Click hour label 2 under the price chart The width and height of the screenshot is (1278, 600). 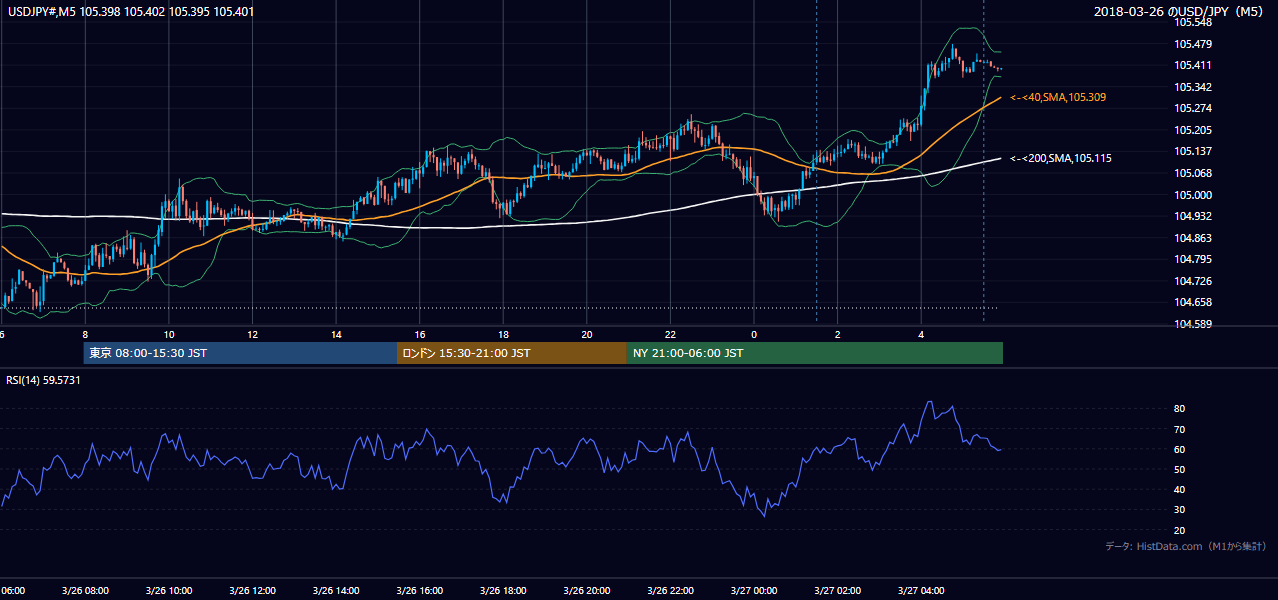point(837,334)
